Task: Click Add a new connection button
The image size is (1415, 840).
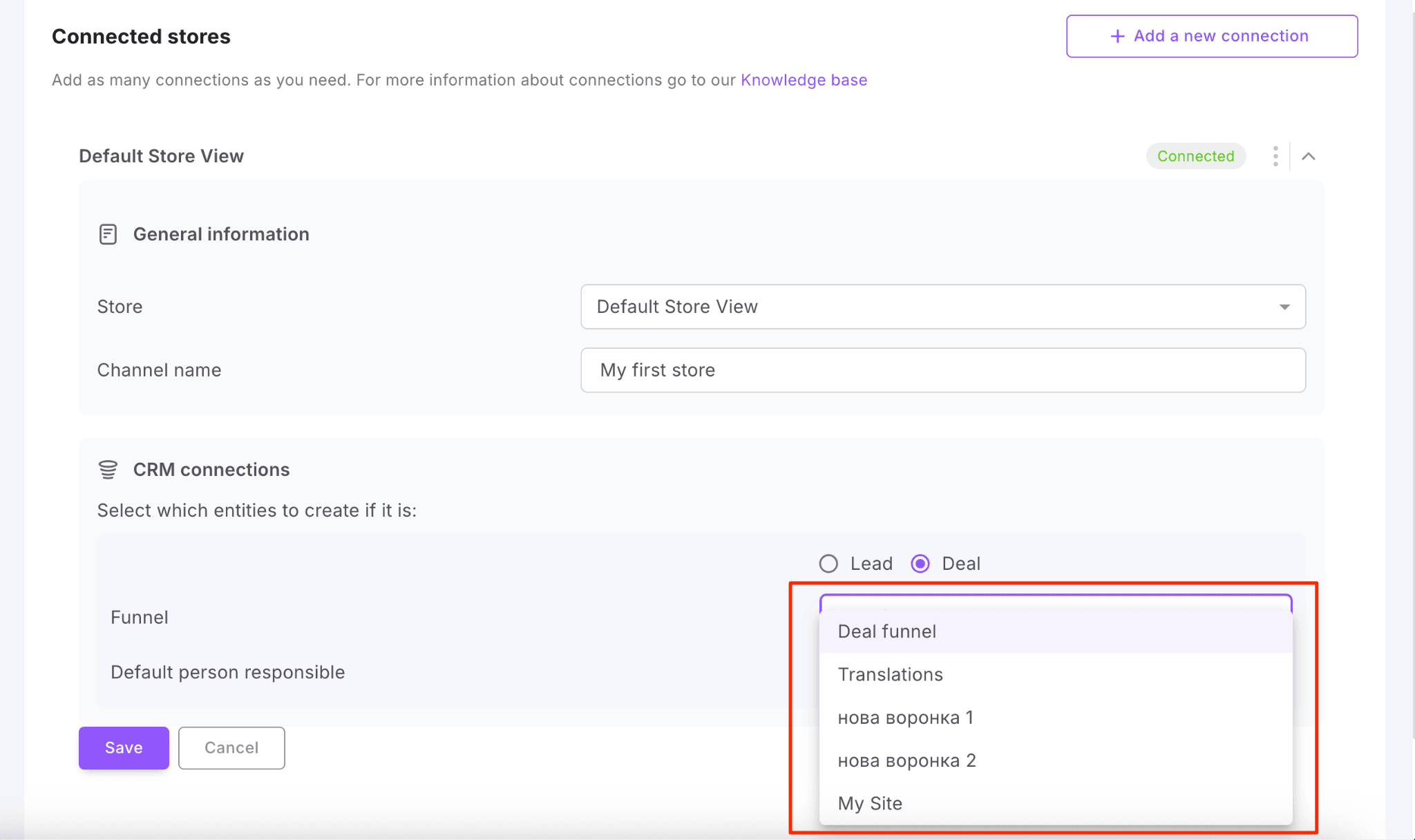Action: (1211, 36)
